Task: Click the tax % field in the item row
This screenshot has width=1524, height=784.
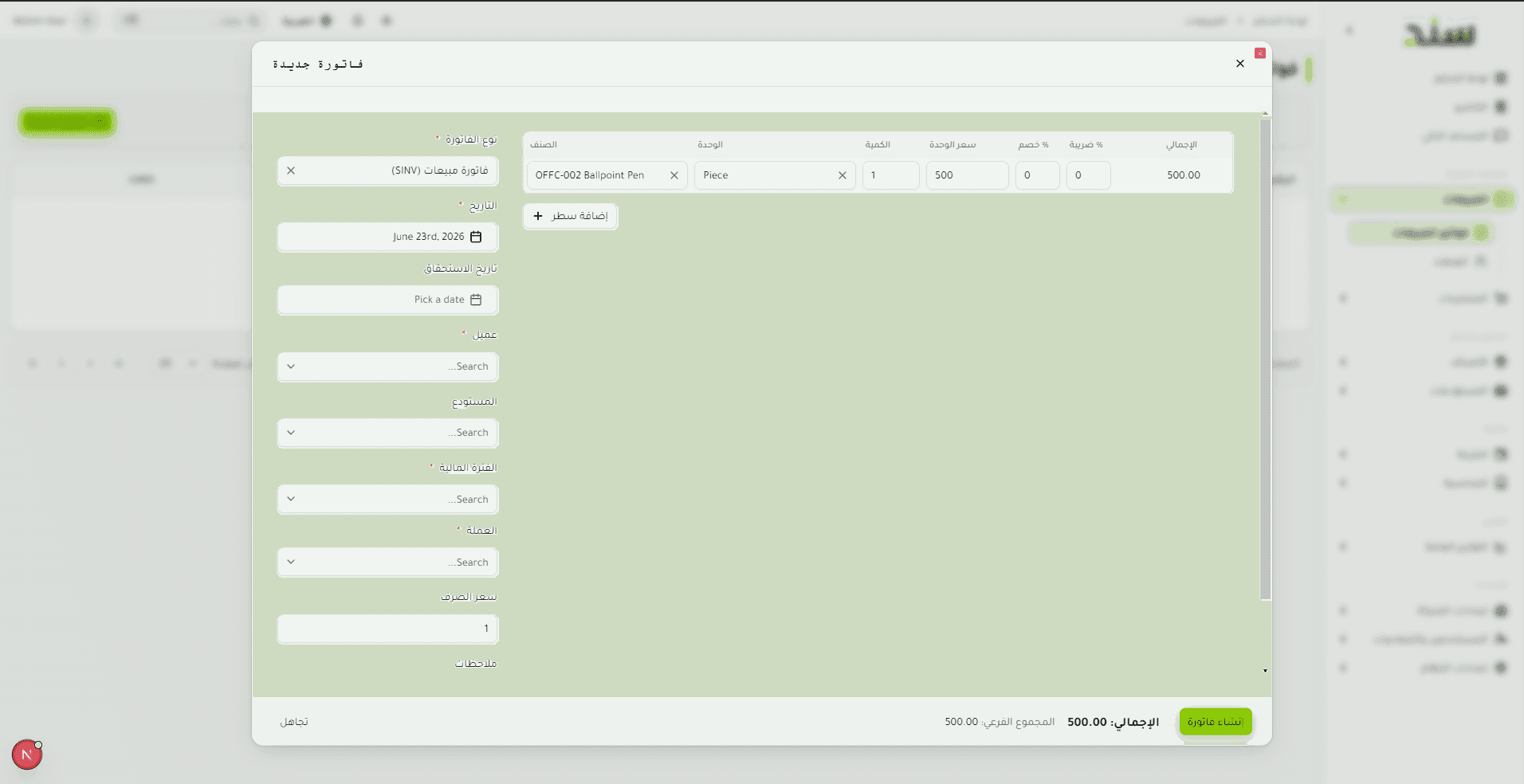Action: [1088, 175]
